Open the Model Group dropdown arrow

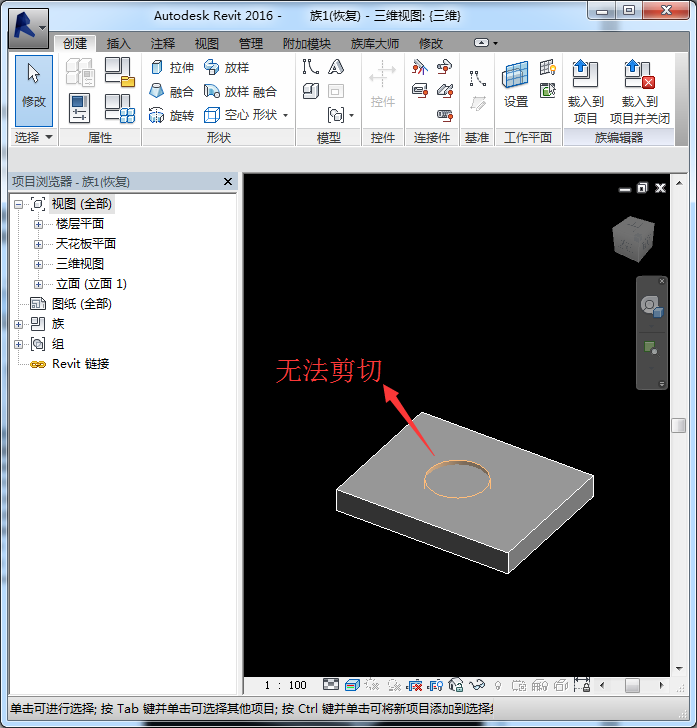pyautogui.click(x=352, y=115)
